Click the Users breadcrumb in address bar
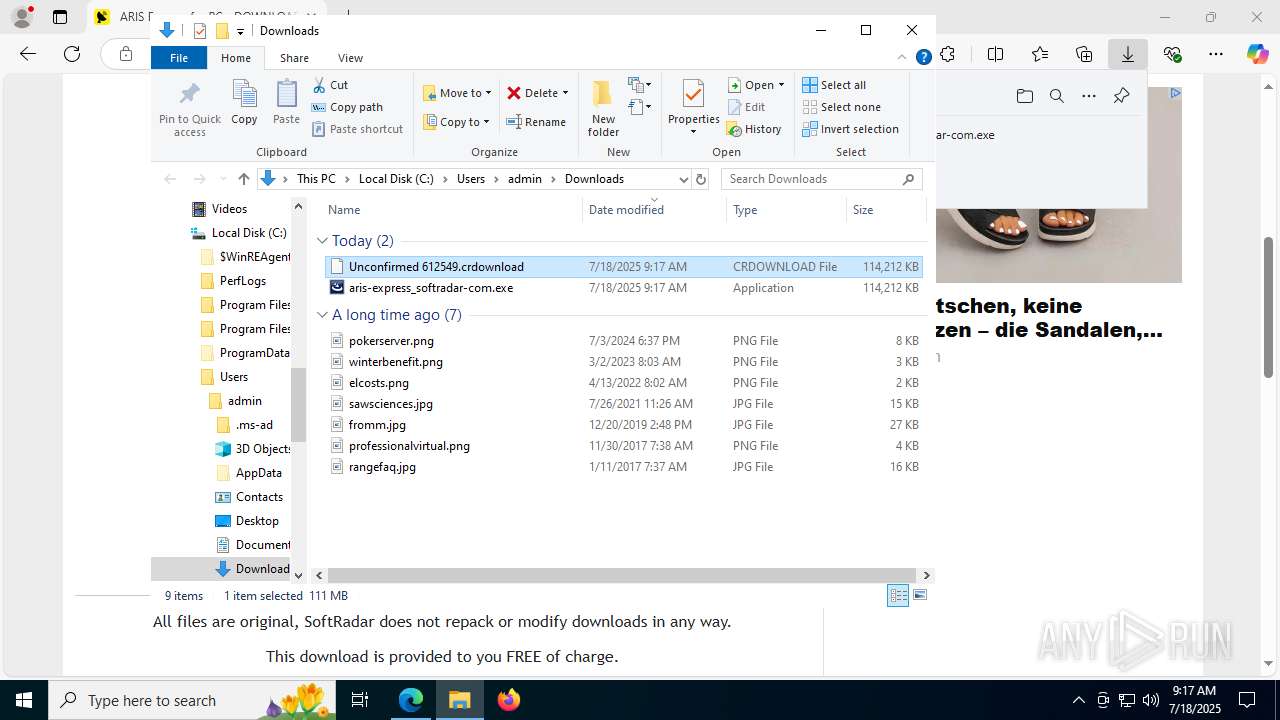This screenshot has width=1280, height=720. (471, 179)
